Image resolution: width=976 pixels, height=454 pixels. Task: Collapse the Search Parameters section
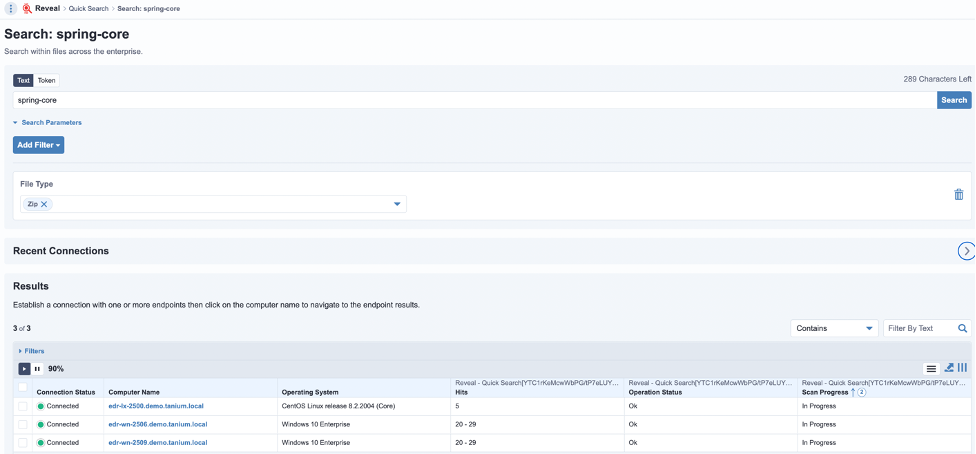[x=47, y=123]
